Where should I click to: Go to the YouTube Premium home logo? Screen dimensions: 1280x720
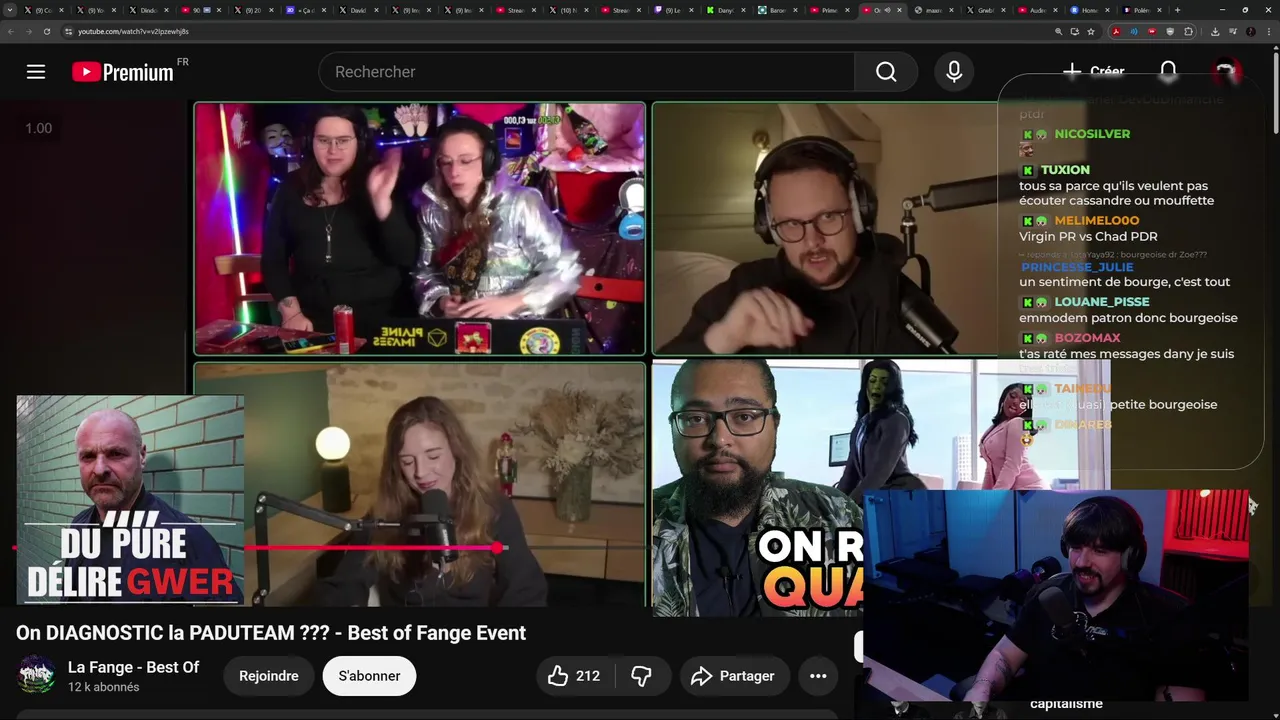(x=123, y=72)
